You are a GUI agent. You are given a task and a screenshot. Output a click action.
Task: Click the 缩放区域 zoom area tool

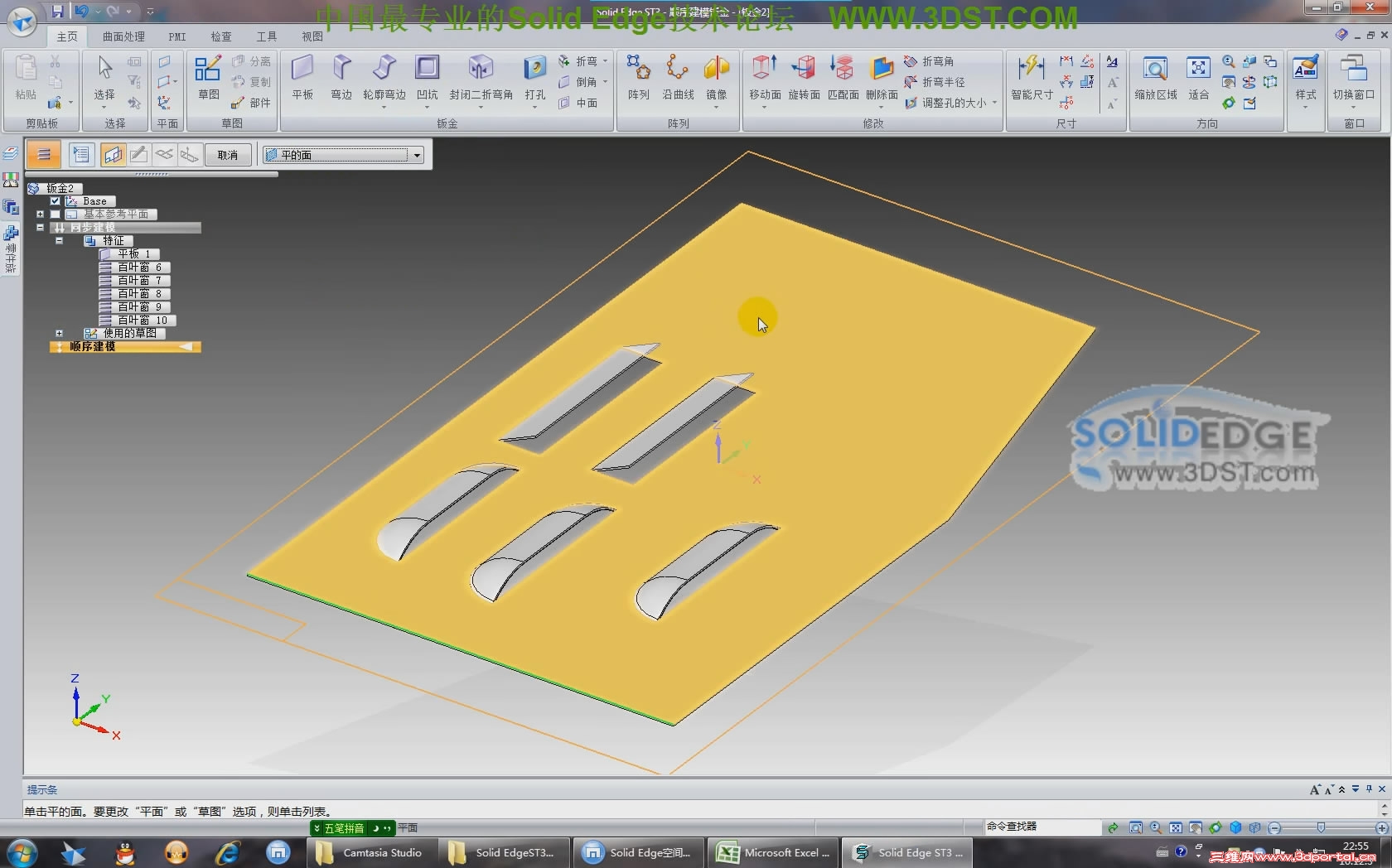pyautogui.click(x=1156, y=77)
